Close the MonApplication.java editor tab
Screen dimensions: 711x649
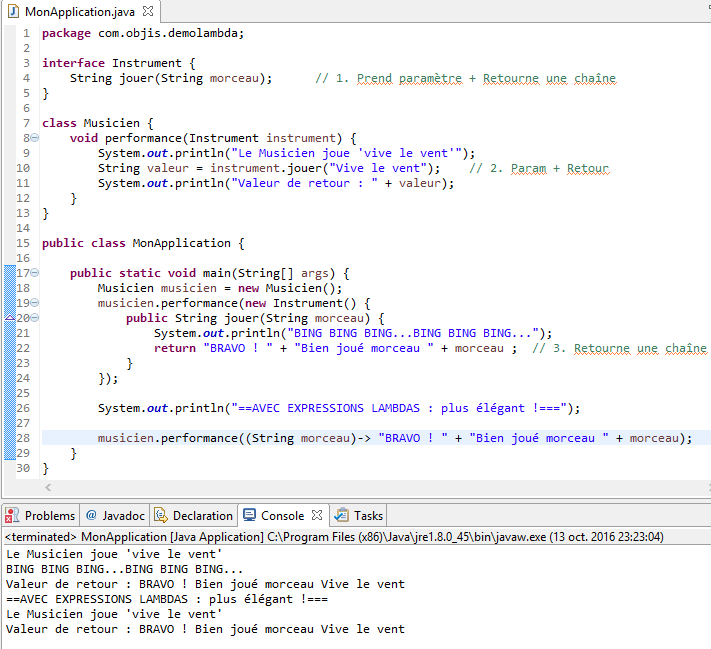click(x=145, y=10)
